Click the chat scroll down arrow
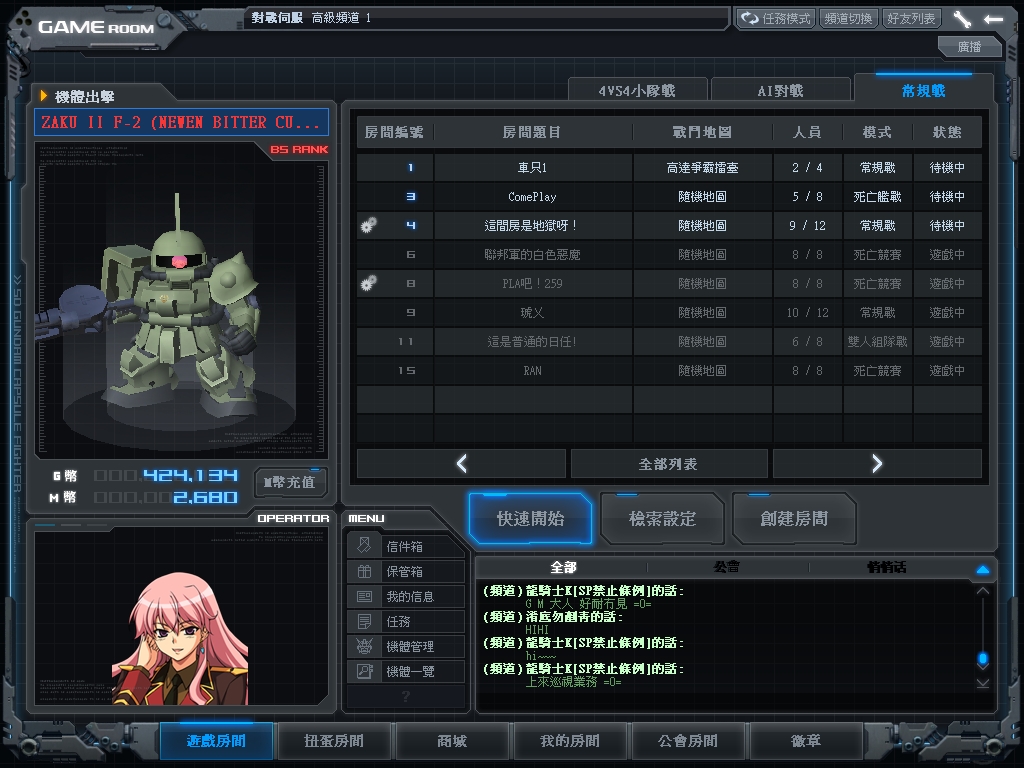 pyautogui.click(x=983, y=683)
